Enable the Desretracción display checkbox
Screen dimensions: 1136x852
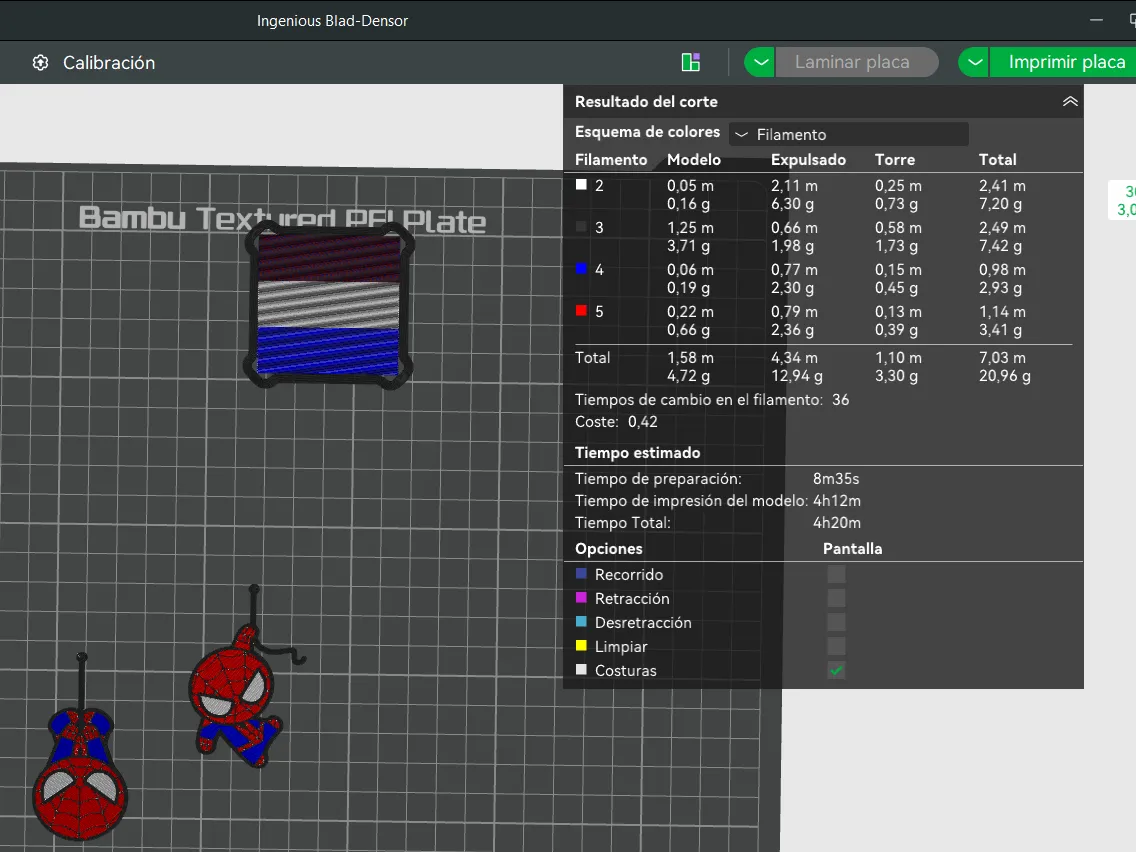[x=836, y=622]
